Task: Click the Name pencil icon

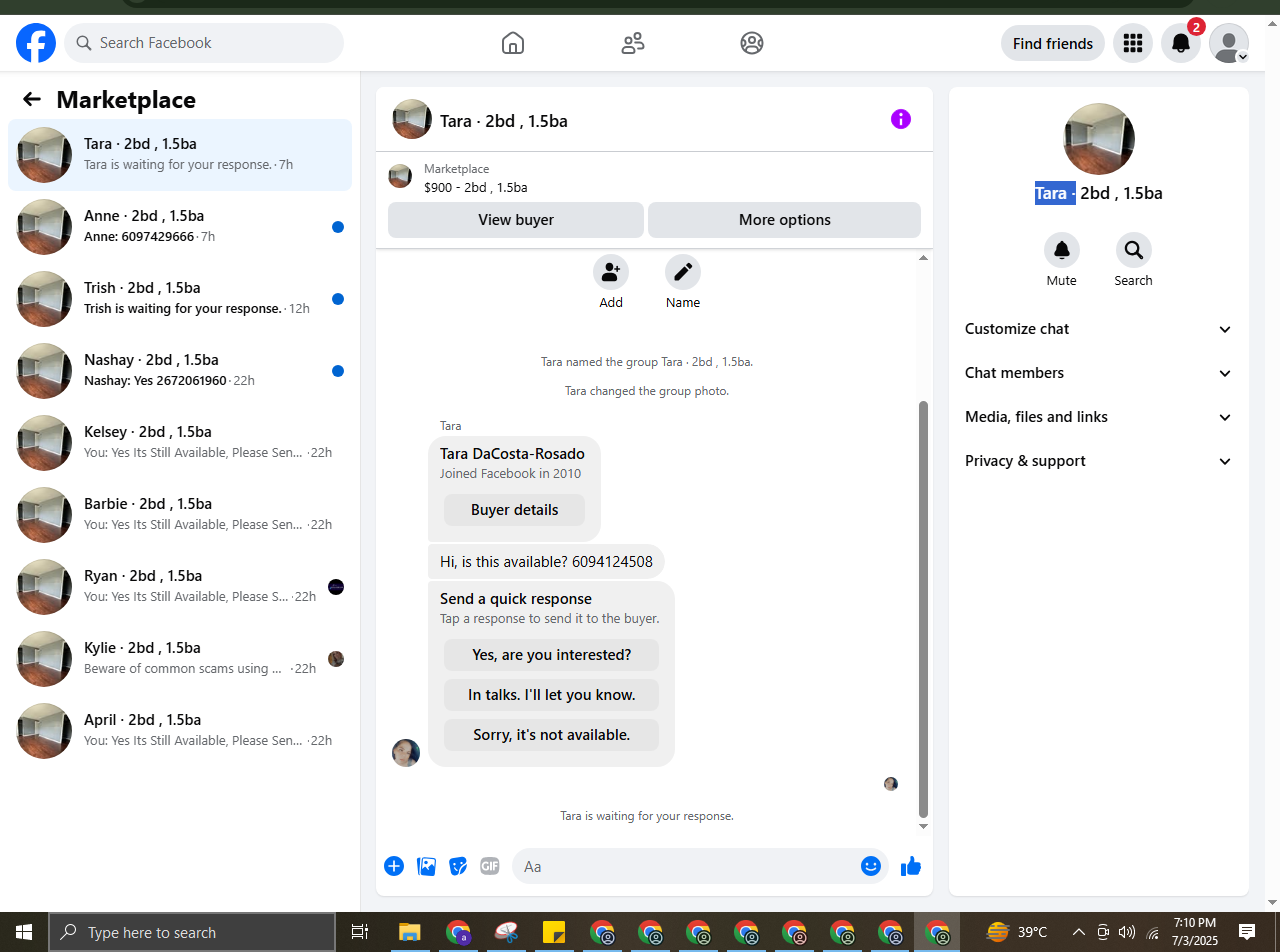Action: [x=683, y=272]
